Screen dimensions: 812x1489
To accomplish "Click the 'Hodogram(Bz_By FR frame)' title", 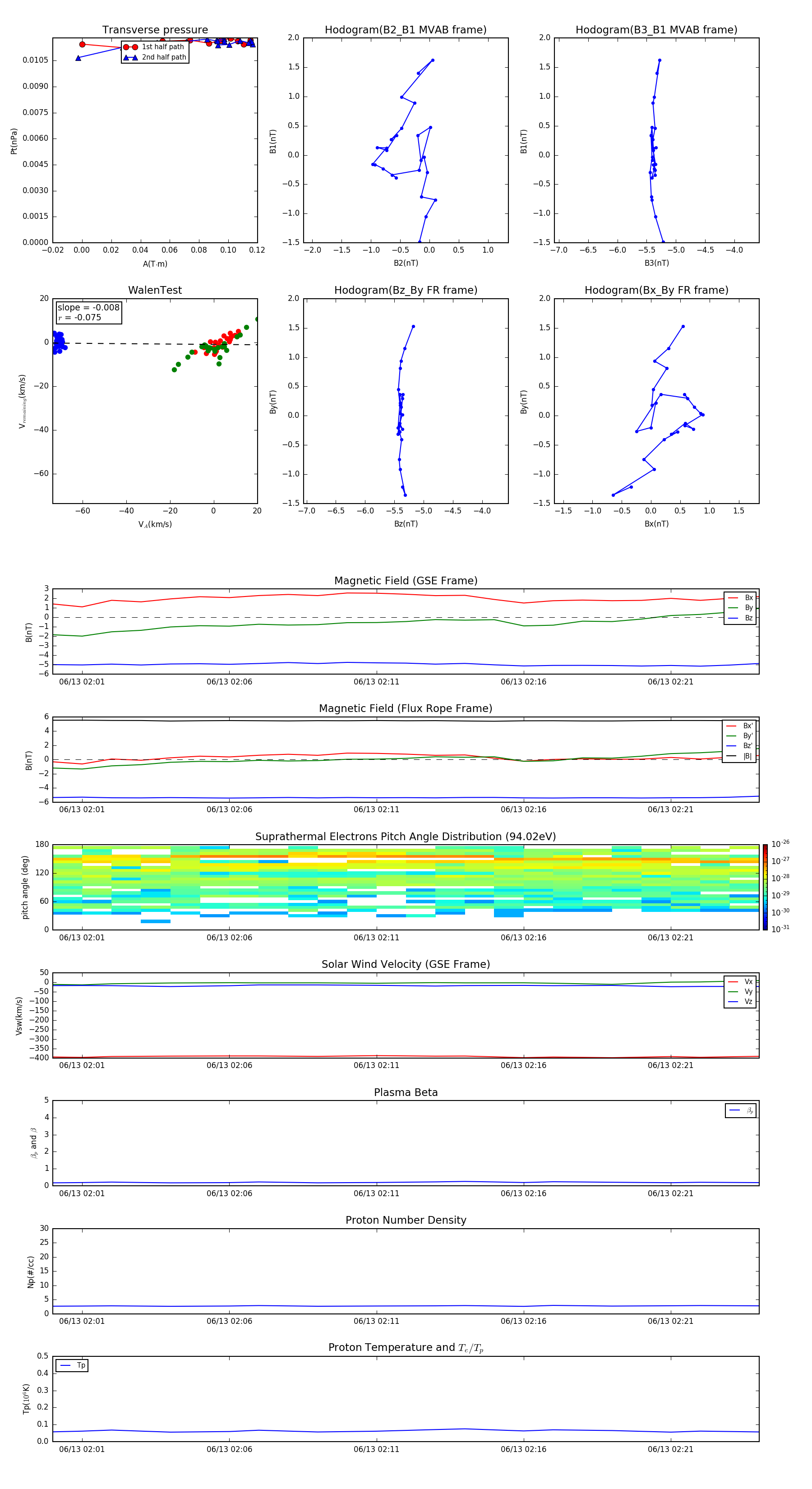I will coord(406,290).
